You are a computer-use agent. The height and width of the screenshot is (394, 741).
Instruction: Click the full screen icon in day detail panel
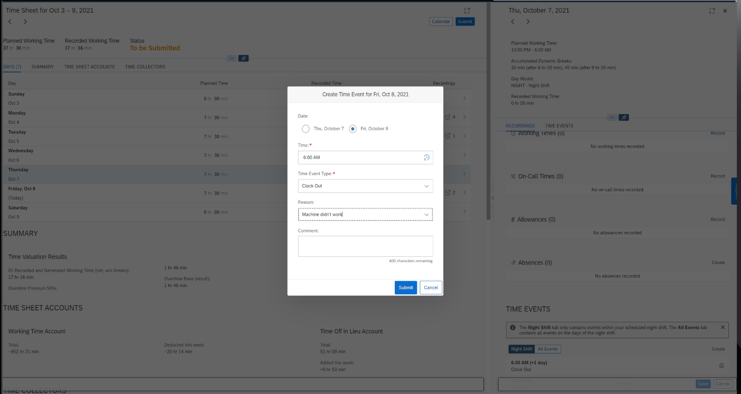[712, 10]
